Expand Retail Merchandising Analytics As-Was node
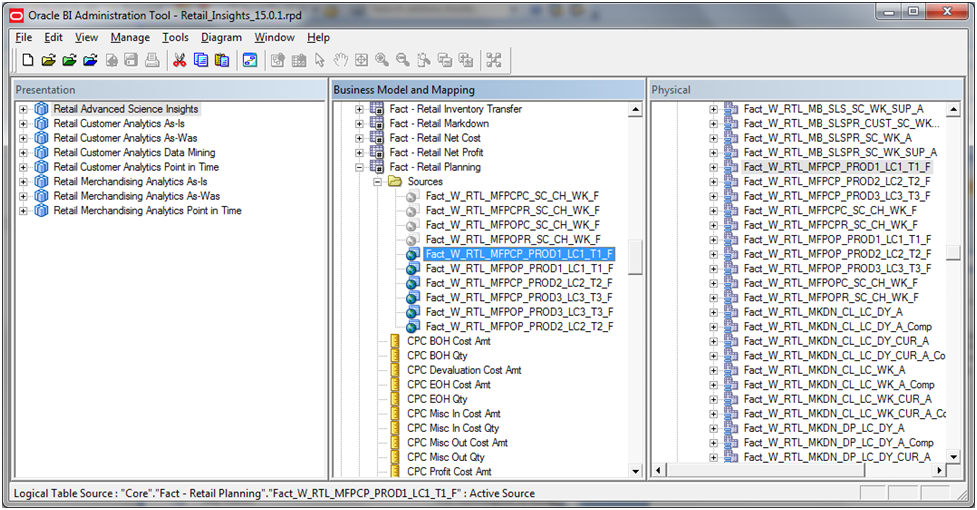This screenshot has width=977, height=510. [x=23, y=196]
